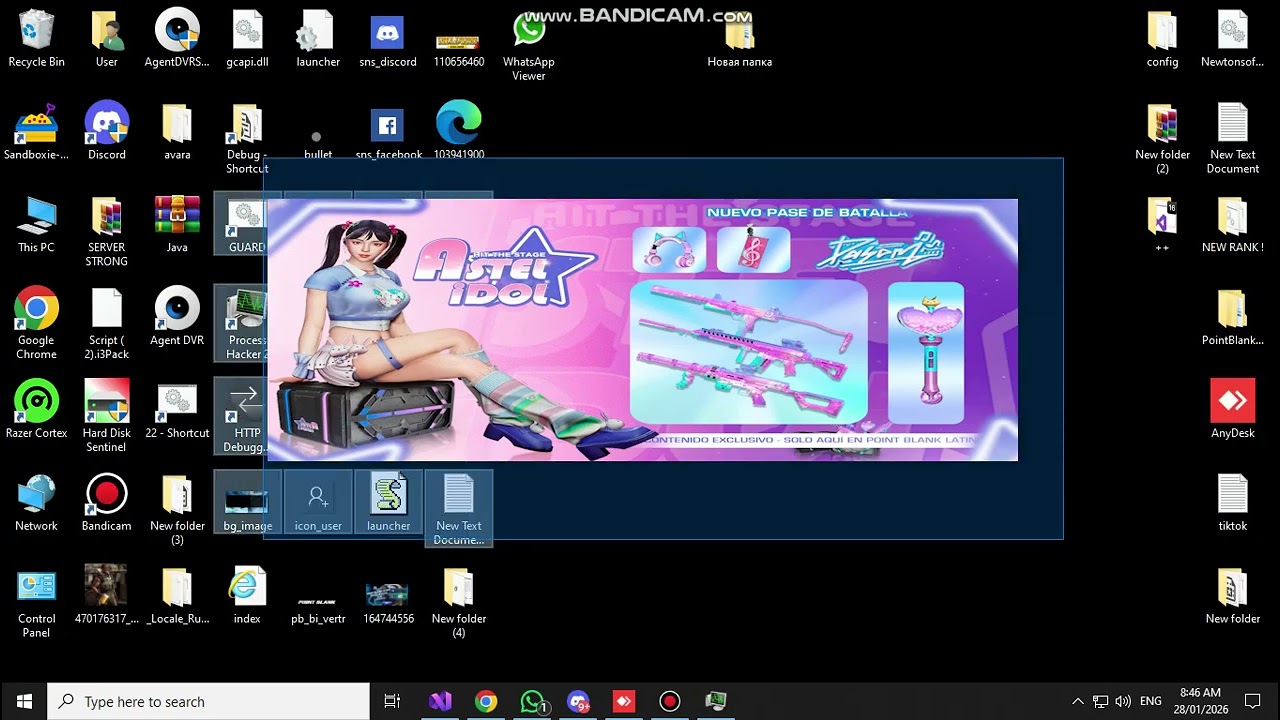The image size is (1280, 720).
Task: Focus the Type here to search box
Action: (x=209, y=702)
